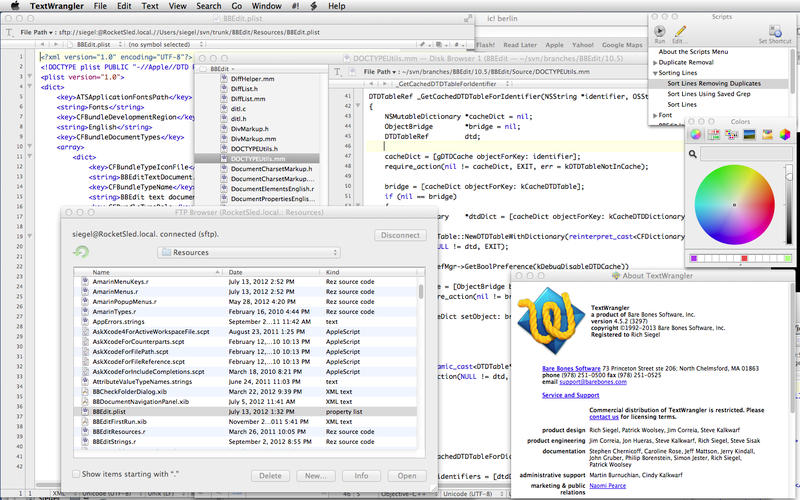
Task: Enable Show items starting with "."
Action: [x=76, y=473]
